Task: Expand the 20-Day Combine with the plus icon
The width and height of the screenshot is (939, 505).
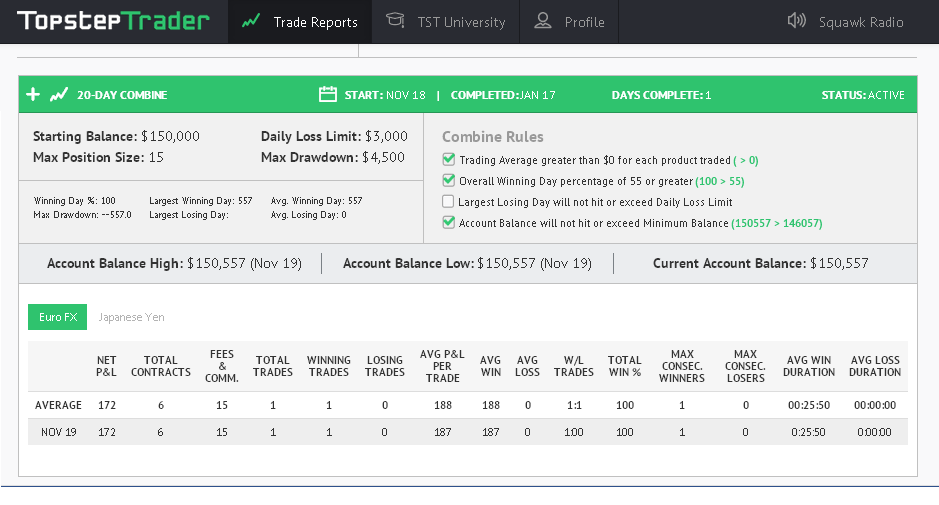Action: 33,94
